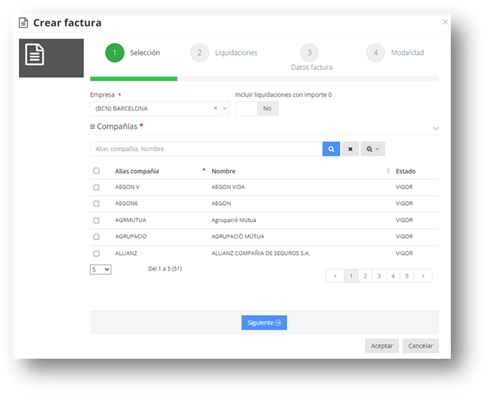Toggle select-all checkbox in table header
Viewport: 486px width, 394px height.
[x=96, y=171]
